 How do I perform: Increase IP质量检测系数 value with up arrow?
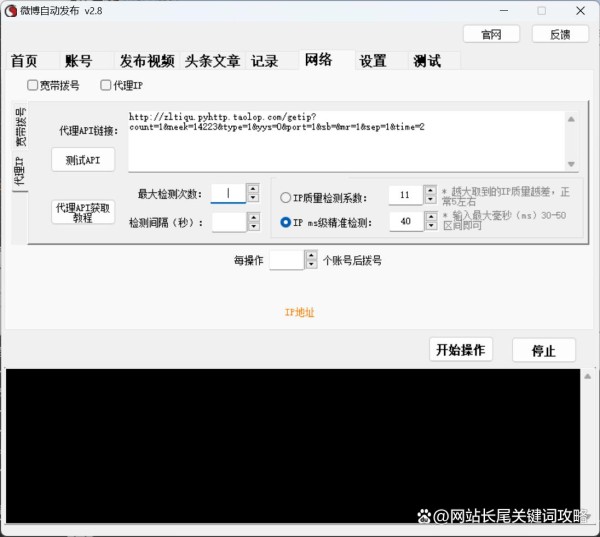pyautogui.click(x=431, y=191)
